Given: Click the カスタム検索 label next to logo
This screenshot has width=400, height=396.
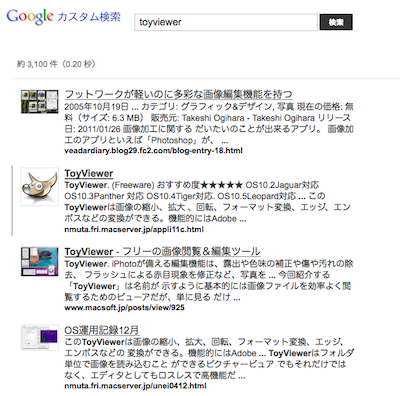Looking at the screenshot, I should 89,17.
